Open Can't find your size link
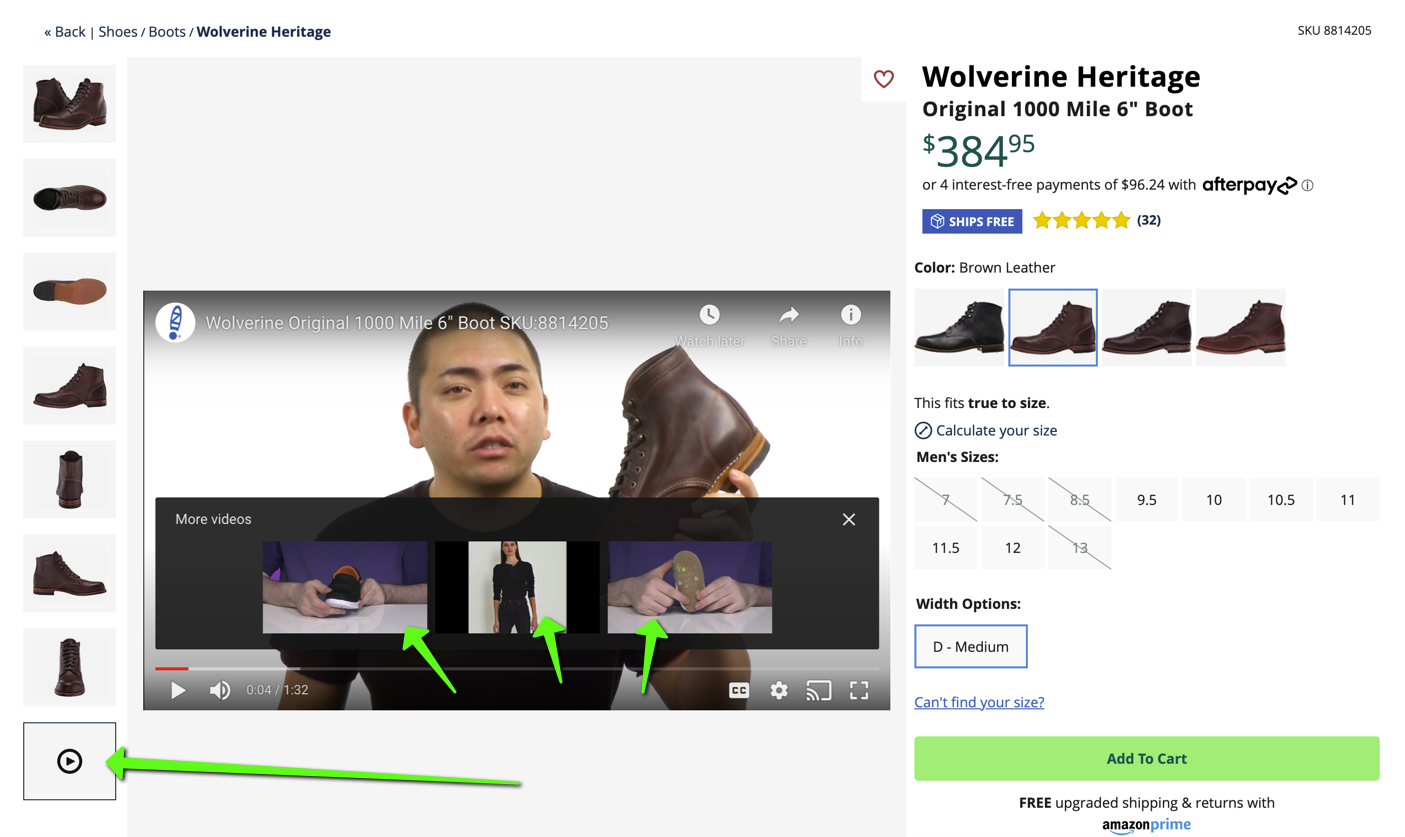 [x=979, y=702]
